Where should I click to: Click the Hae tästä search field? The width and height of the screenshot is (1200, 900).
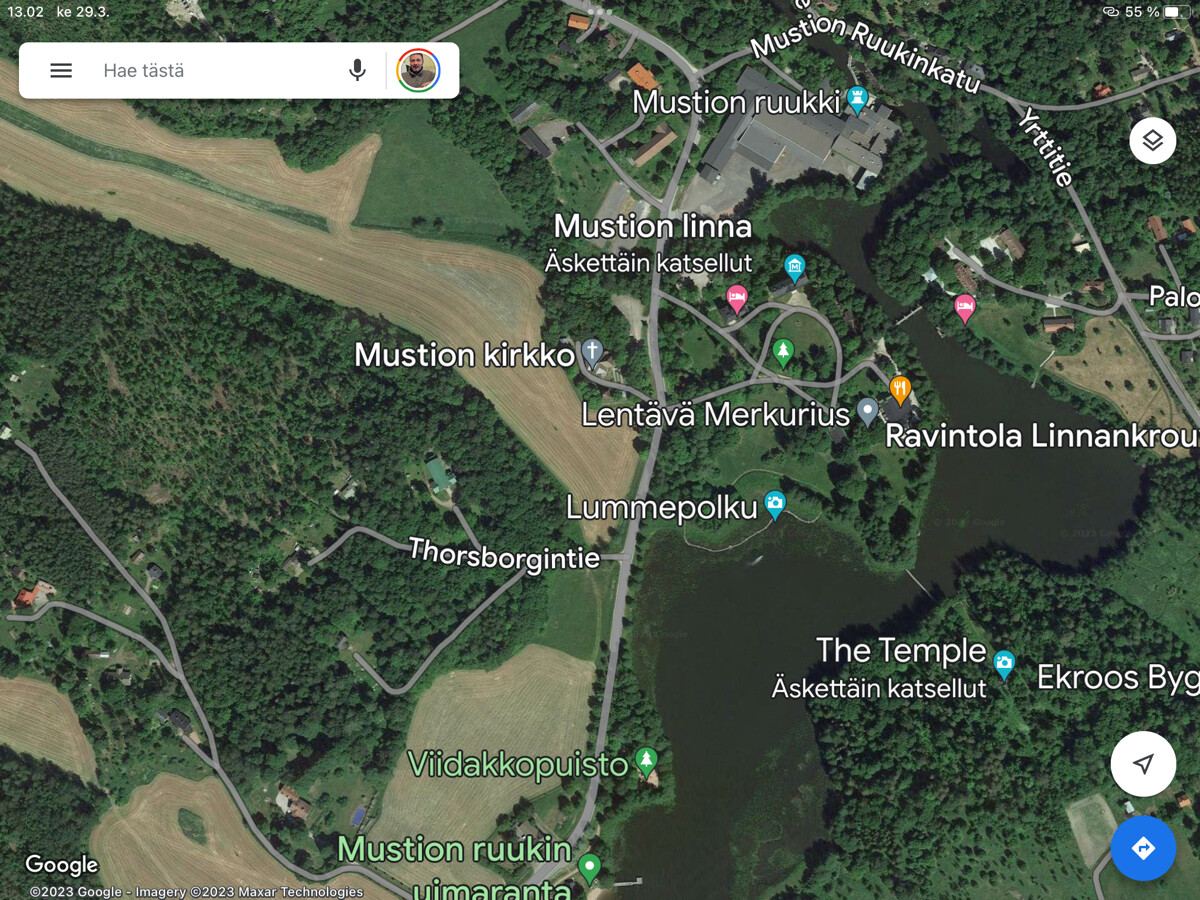click(215, 70)
